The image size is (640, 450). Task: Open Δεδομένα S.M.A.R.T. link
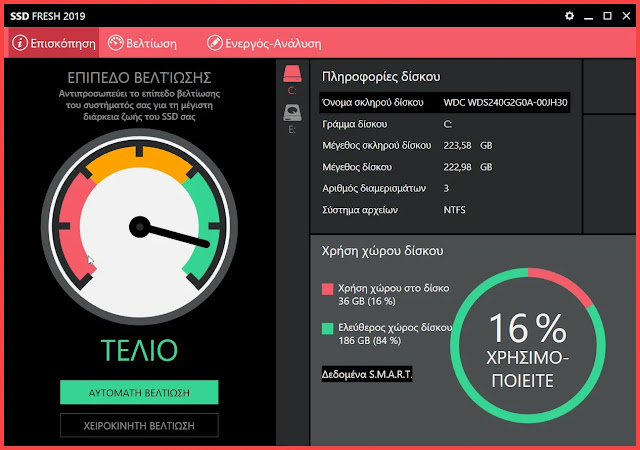pyautogui.click(x=367, y=374)
